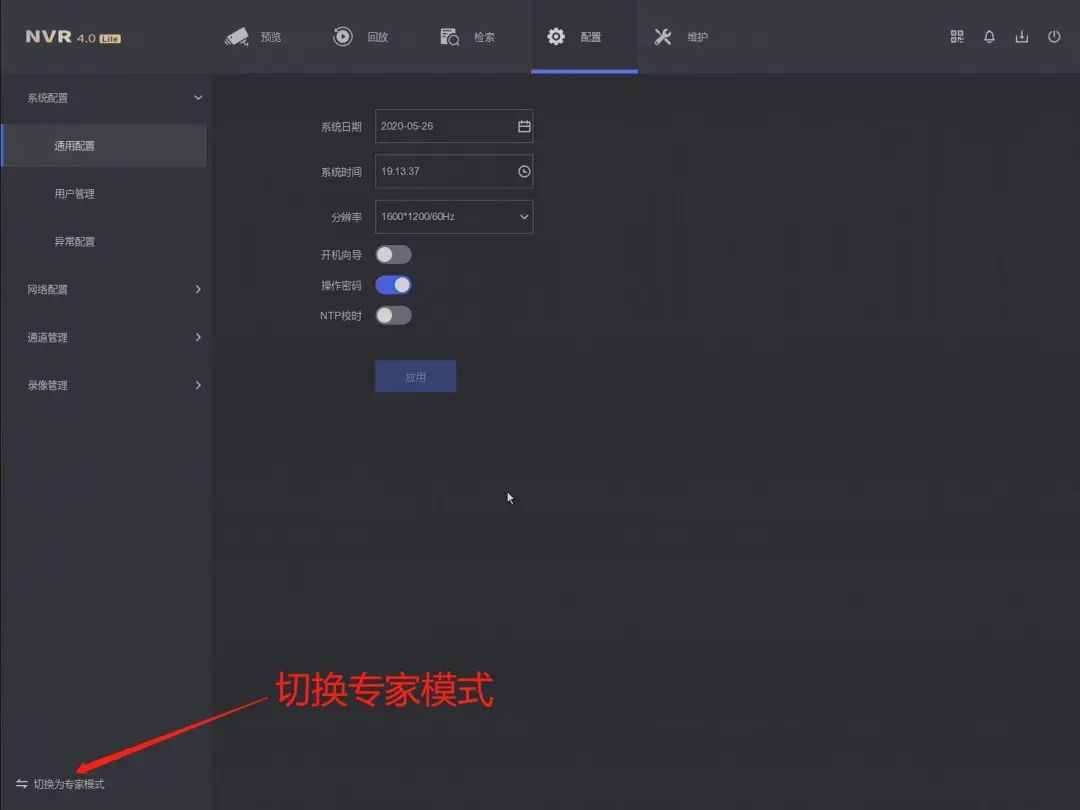
Task: Open the 分辨率 resolution dropdown
Action: [454, 217]
